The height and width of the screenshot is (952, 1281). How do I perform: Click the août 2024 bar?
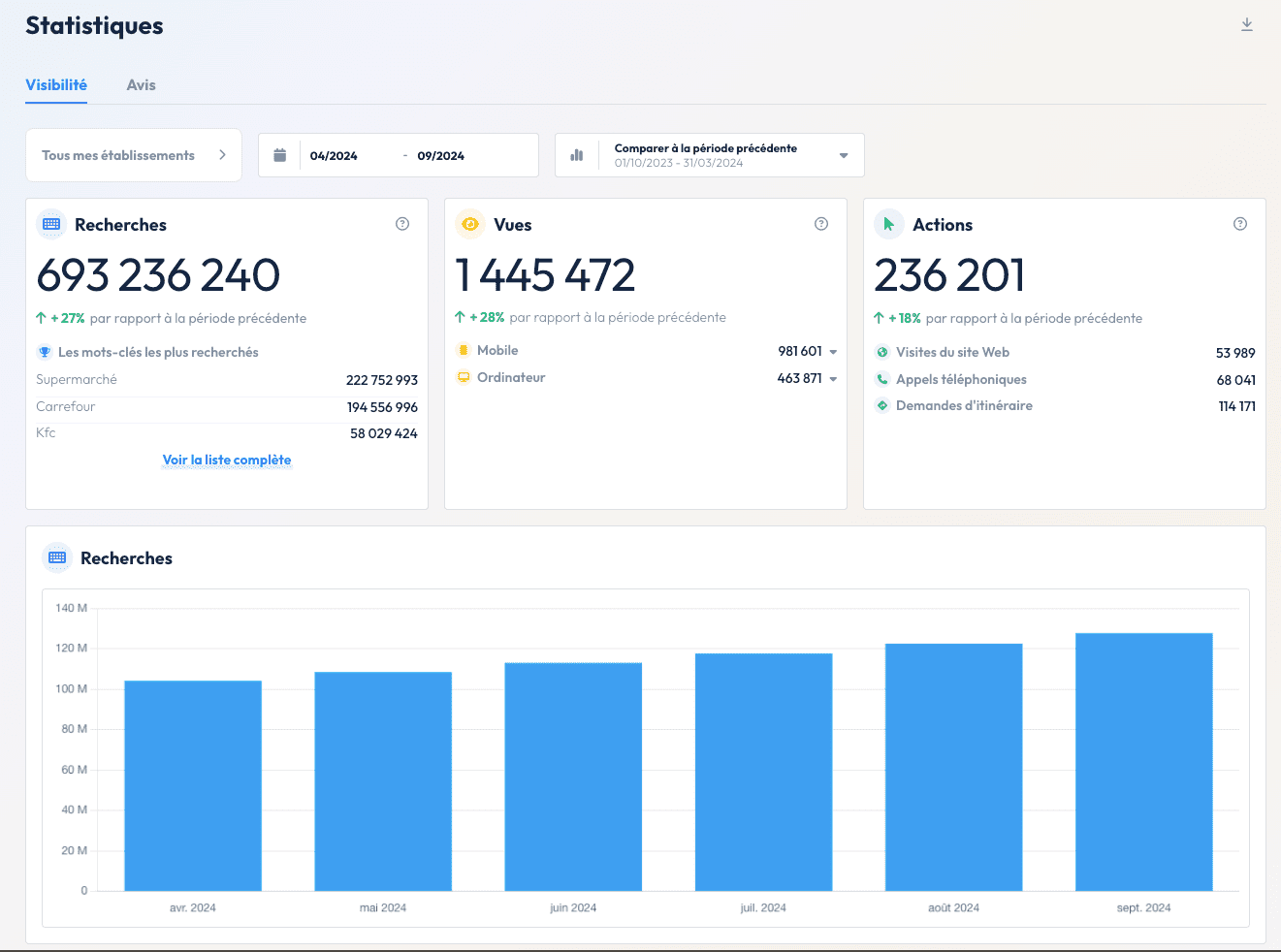953,767
